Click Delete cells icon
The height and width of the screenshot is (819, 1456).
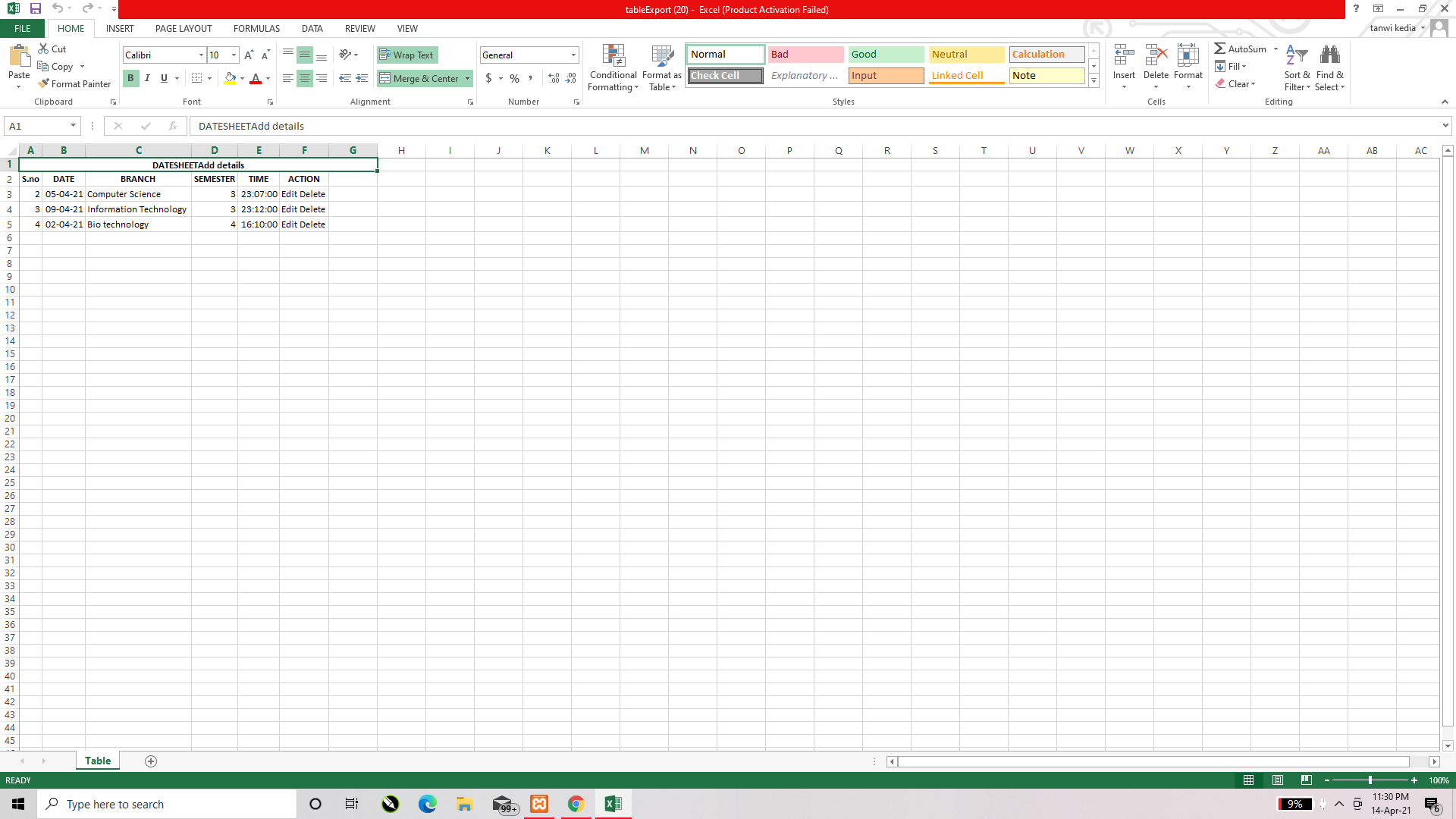1156,55
